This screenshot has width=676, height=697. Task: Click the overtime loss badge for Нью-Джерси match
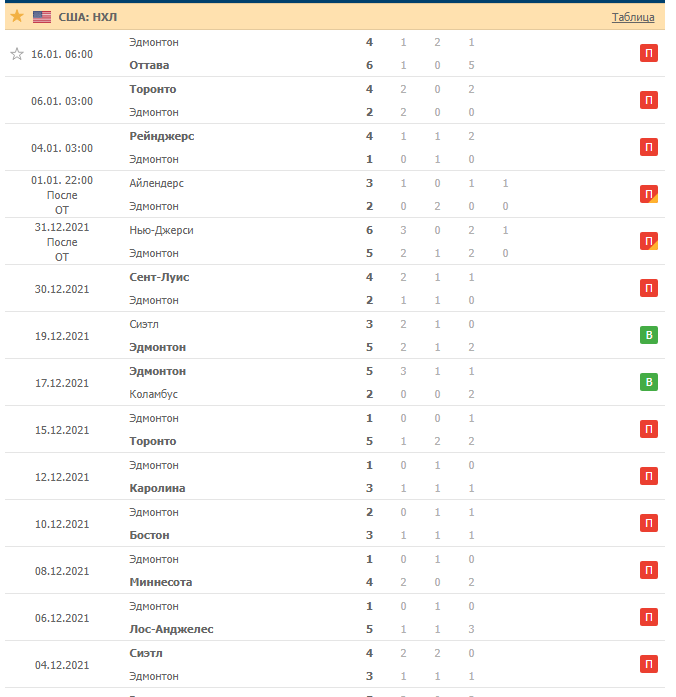(x=648, y=241)
